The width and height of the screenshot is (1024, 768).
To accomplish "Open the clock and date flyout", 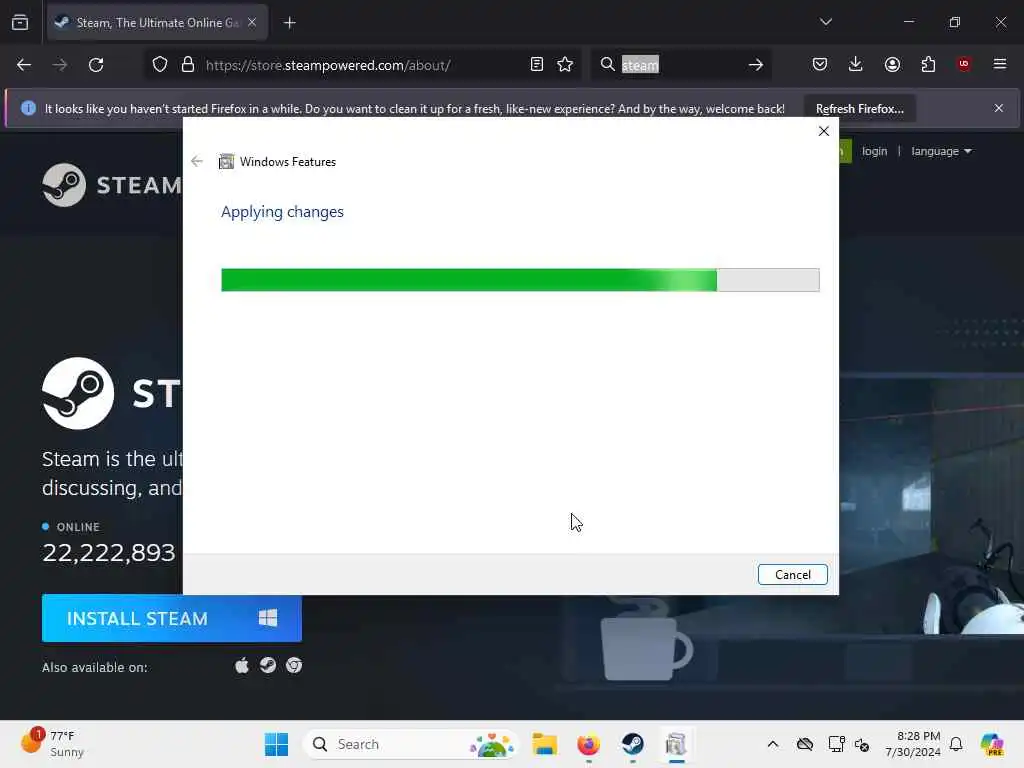I will [x=913, y=744].
